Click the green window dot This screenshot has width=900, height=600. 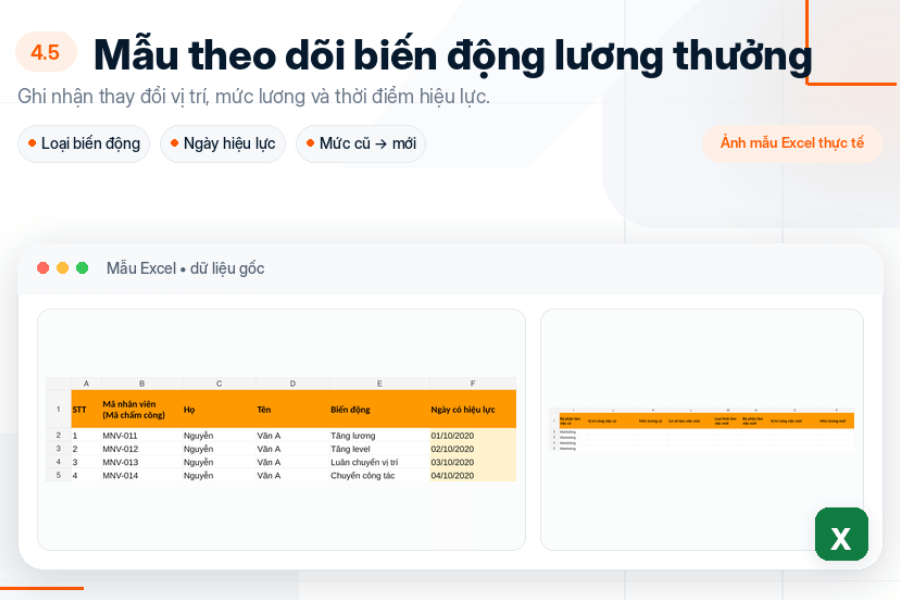(x=82, y=268)
